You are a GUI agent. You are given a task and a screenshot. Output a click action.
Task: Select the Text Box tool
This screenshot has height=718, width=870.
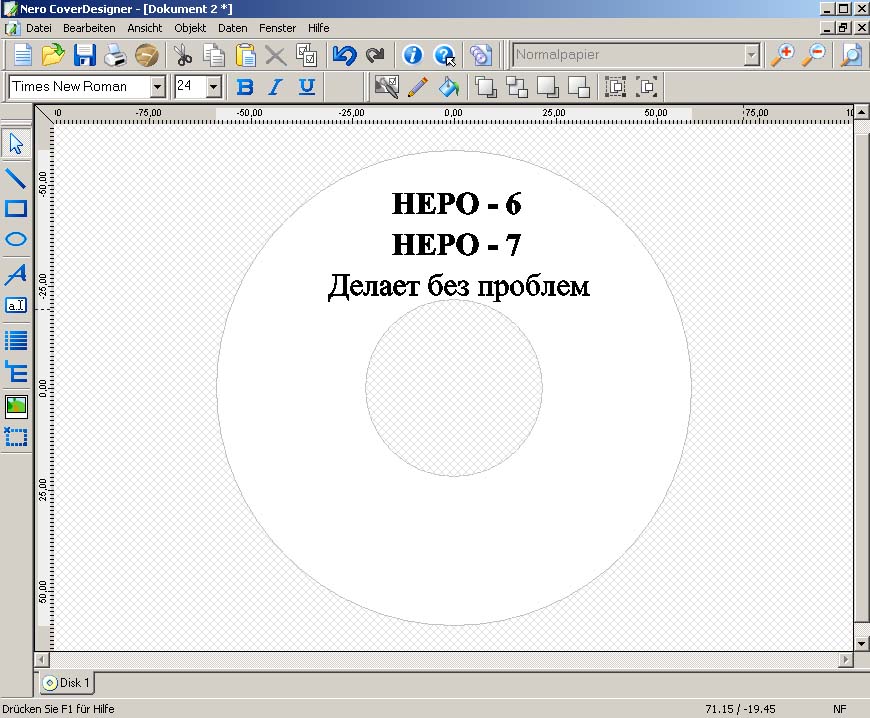tap(16, 305)
